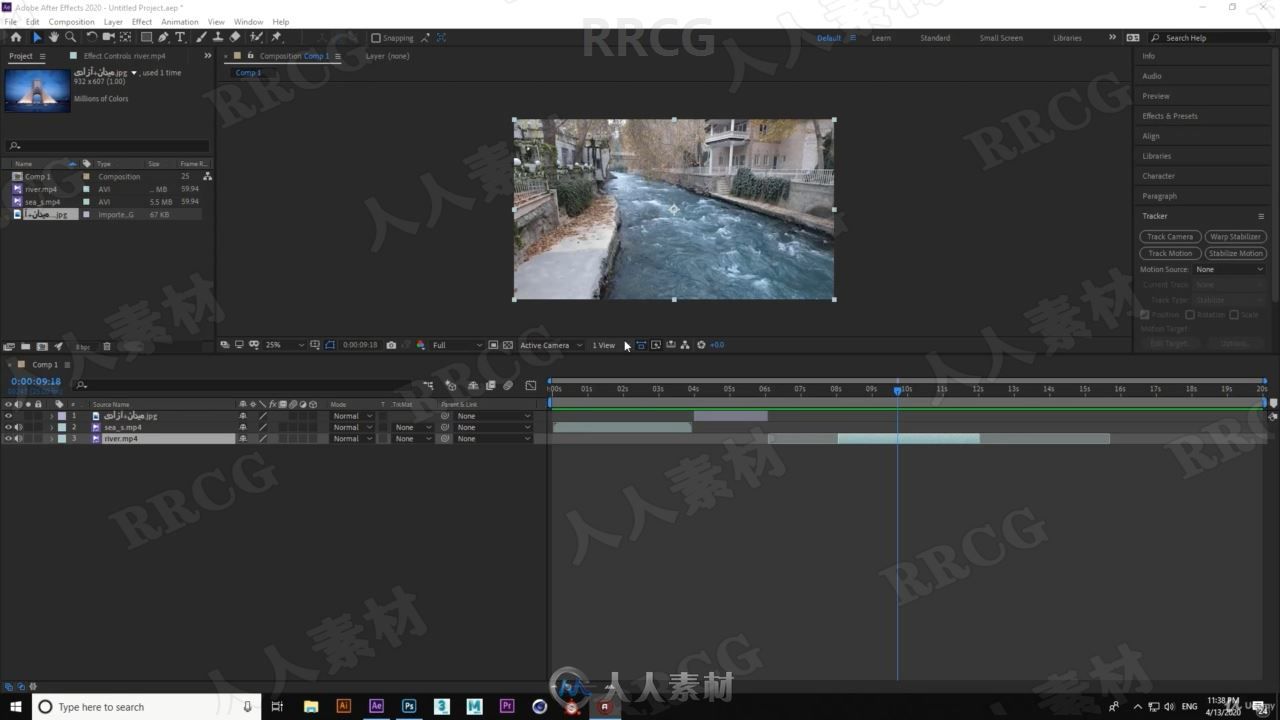Screen dimensions: 1280x720
Task: Select the Zoom magnifier tool
Action: coord(70,37)
